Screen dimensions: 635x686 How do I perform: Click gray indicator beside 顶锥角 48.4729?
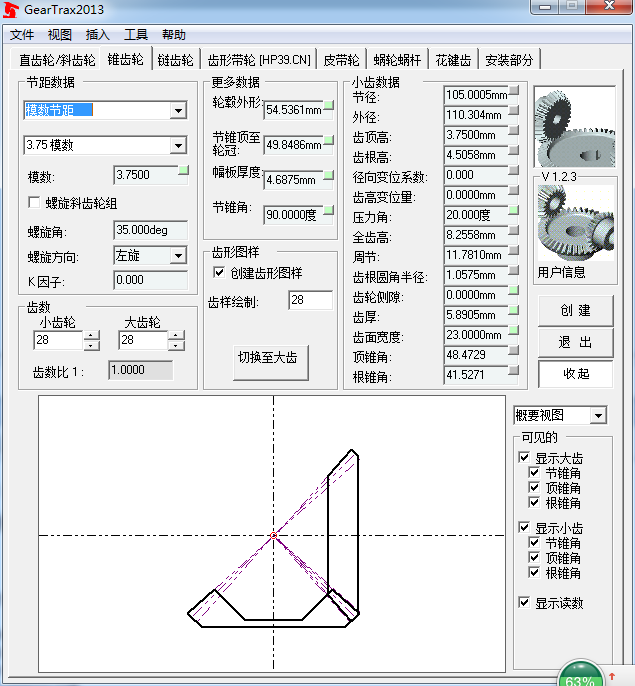click(x=514, y=350)
